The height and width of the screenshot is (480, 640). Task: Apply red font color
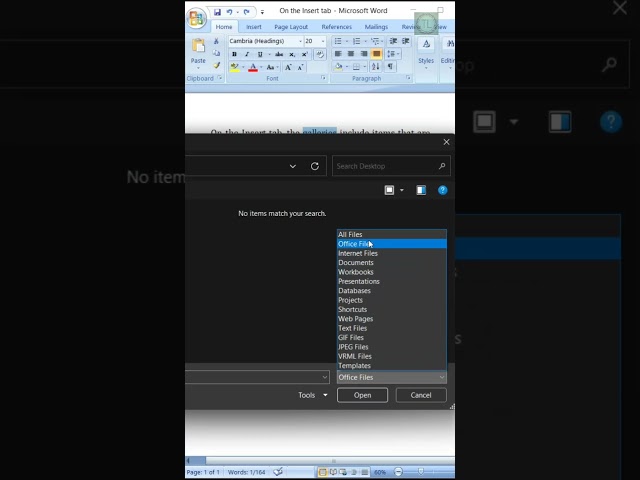pos(253,67)
